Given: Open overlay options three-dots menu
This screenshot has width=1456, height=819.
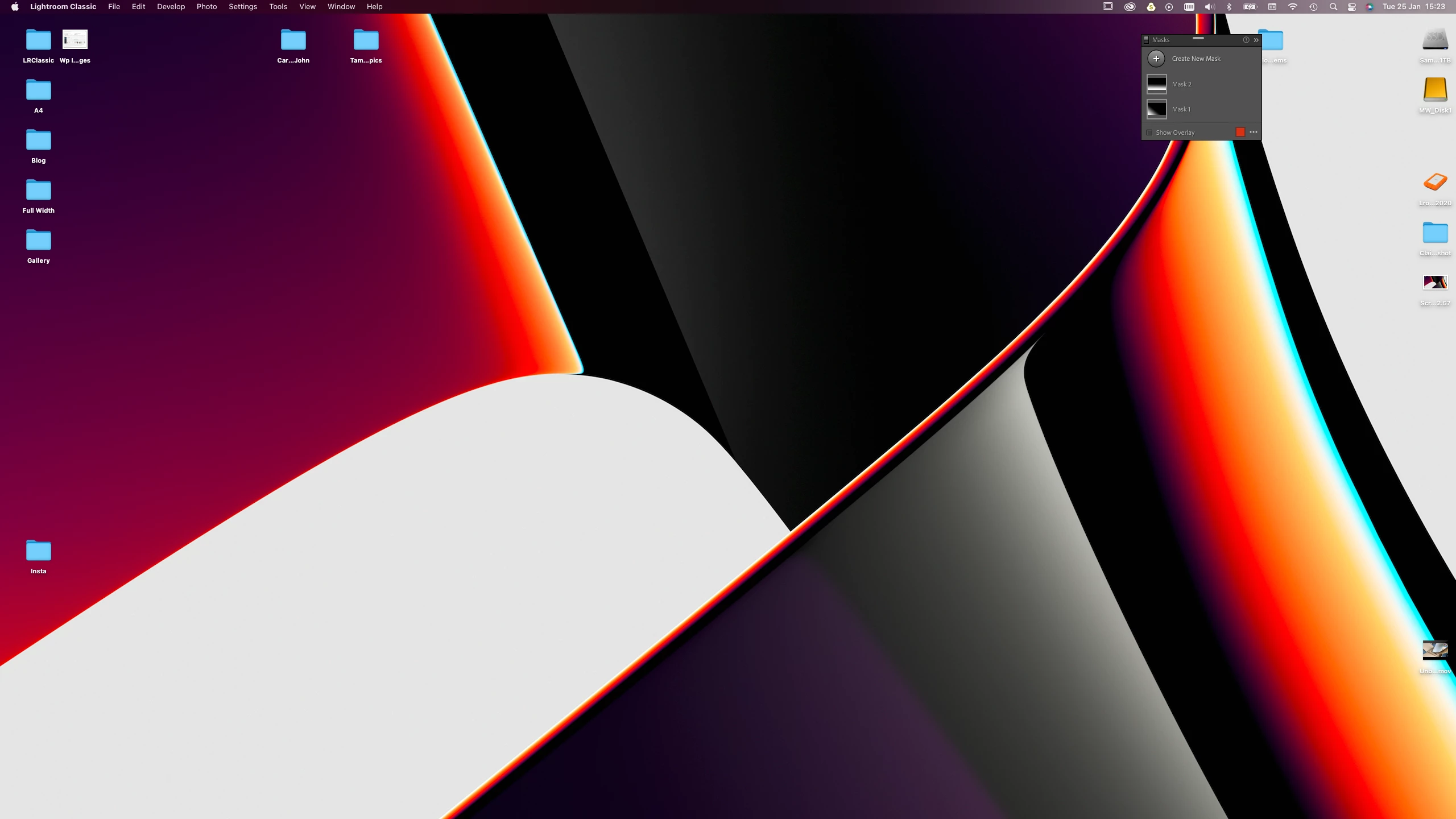Looking at the screenshot, I should [x=1254, y=132].
